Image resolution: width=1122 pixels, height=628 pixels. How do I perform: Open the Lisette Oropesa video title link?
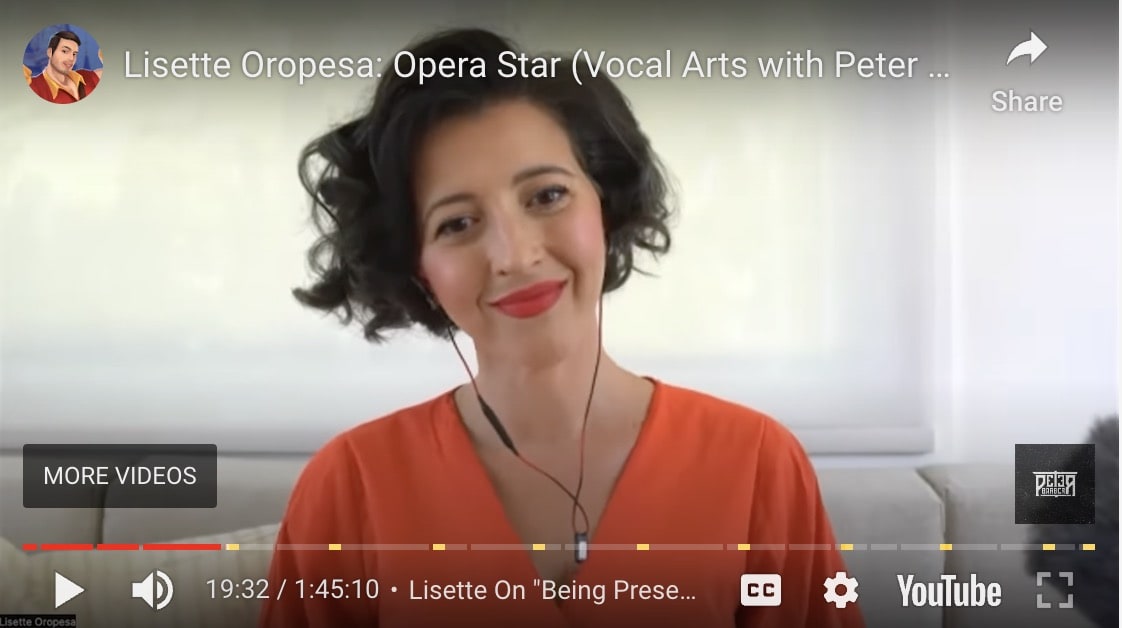point(537,65)
